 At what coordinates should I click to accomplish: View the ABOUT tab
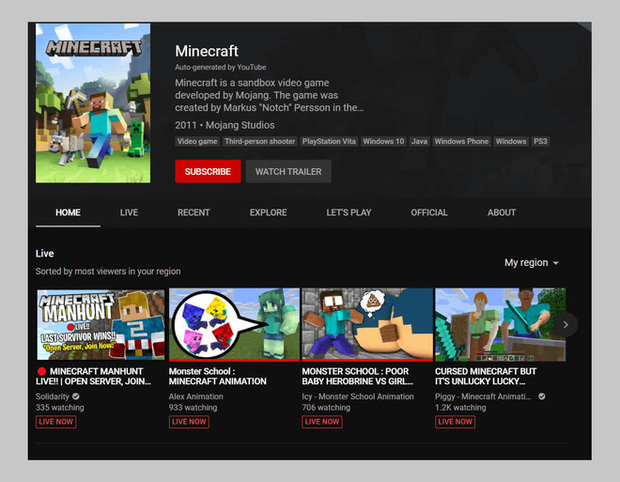[x=501, y=213]
